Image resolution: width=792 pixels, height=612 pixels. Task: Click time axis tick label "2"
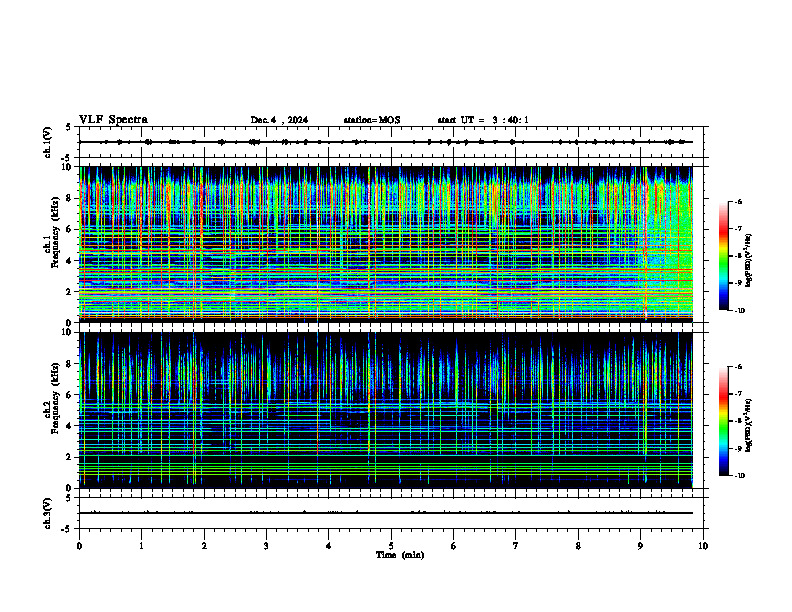pyautogui.click(x=204, y=546)
